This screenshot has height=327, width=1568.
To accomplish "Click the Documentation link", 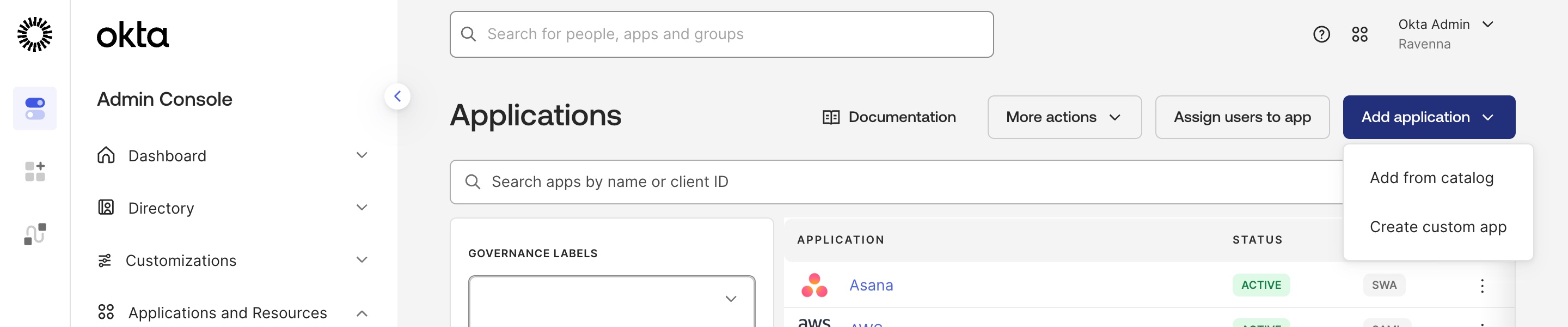I will coord(889,117).
